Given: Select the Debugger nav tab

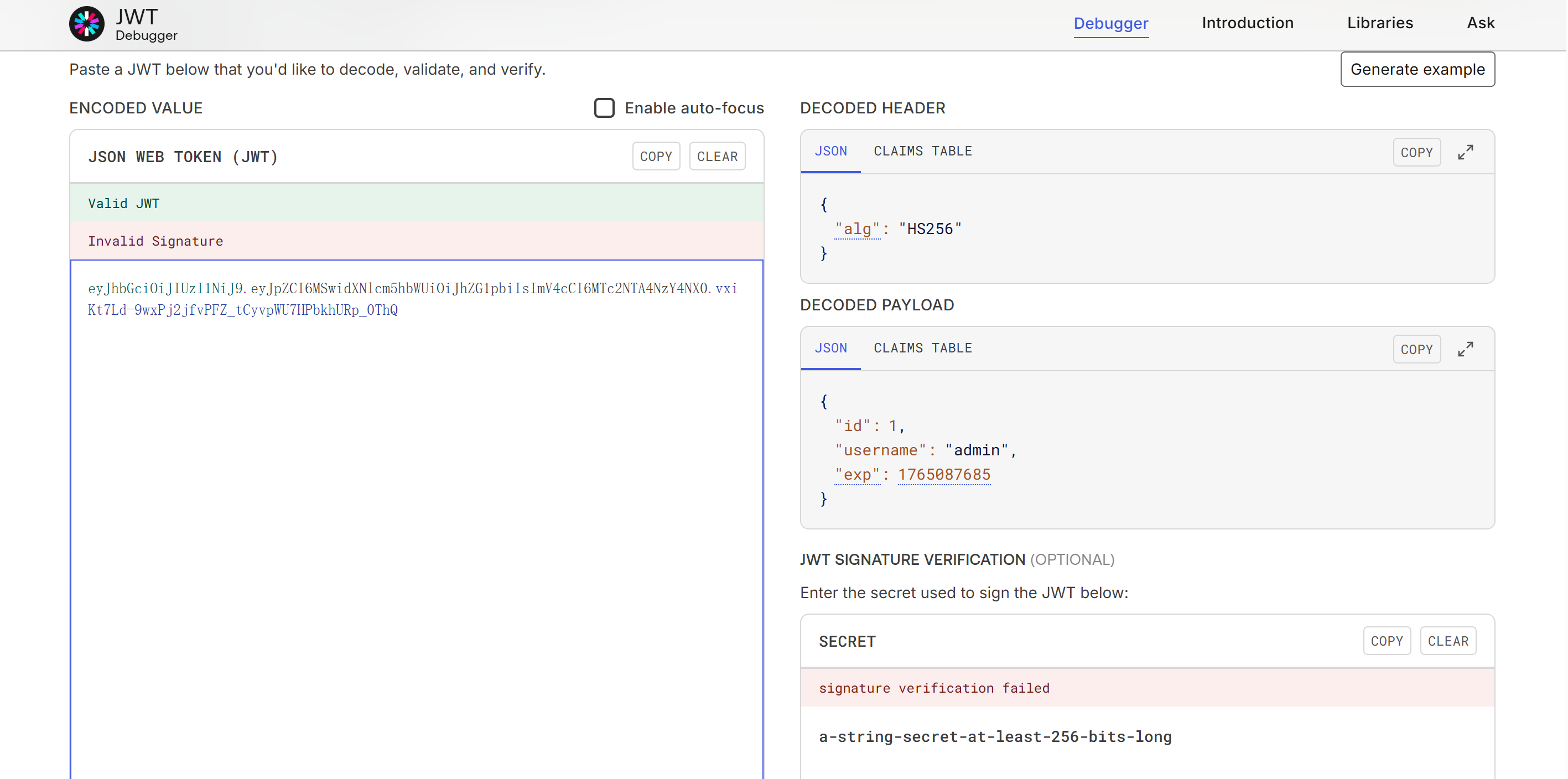Looking at the screenshot, I should 1110,23.
